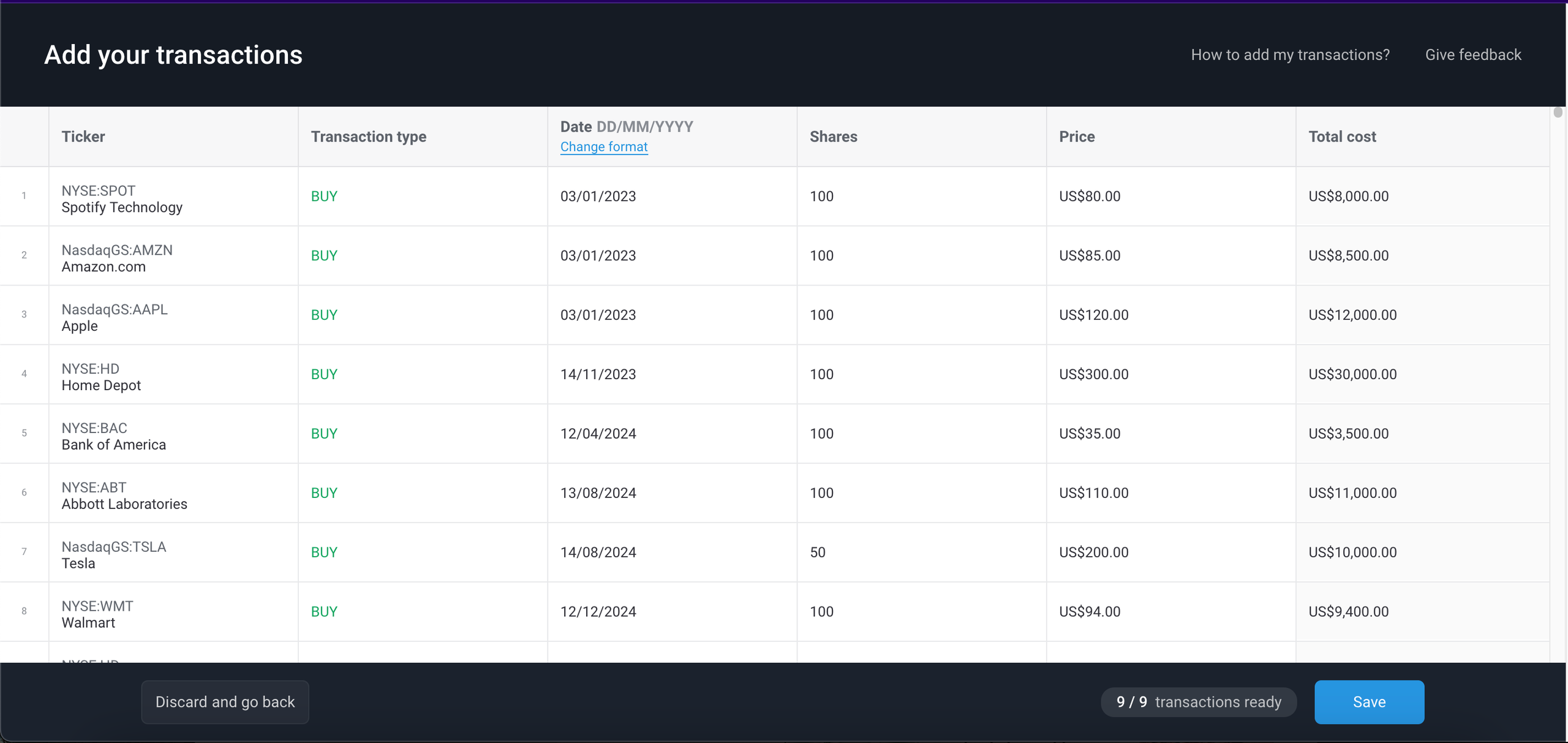The height and width of the screenshot is (743, 1568).
Task: Click price US$300.00 cell
Action: (x=1171, y=374)
